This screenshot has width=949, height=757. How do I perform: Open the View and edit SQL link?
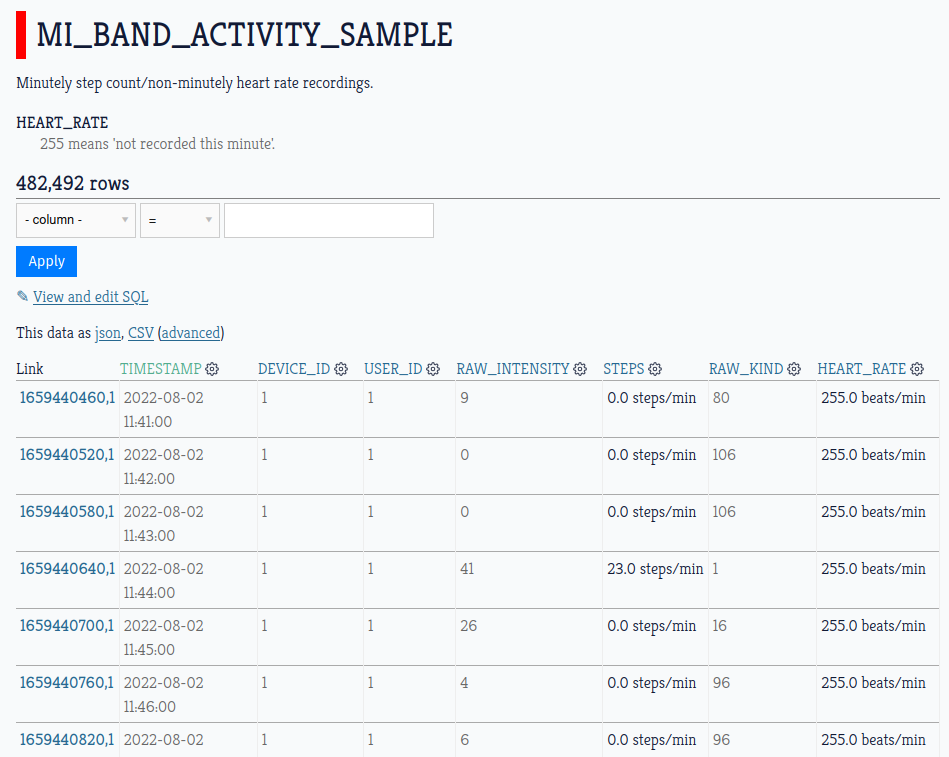pyautogui.click(x=91, y=297)
